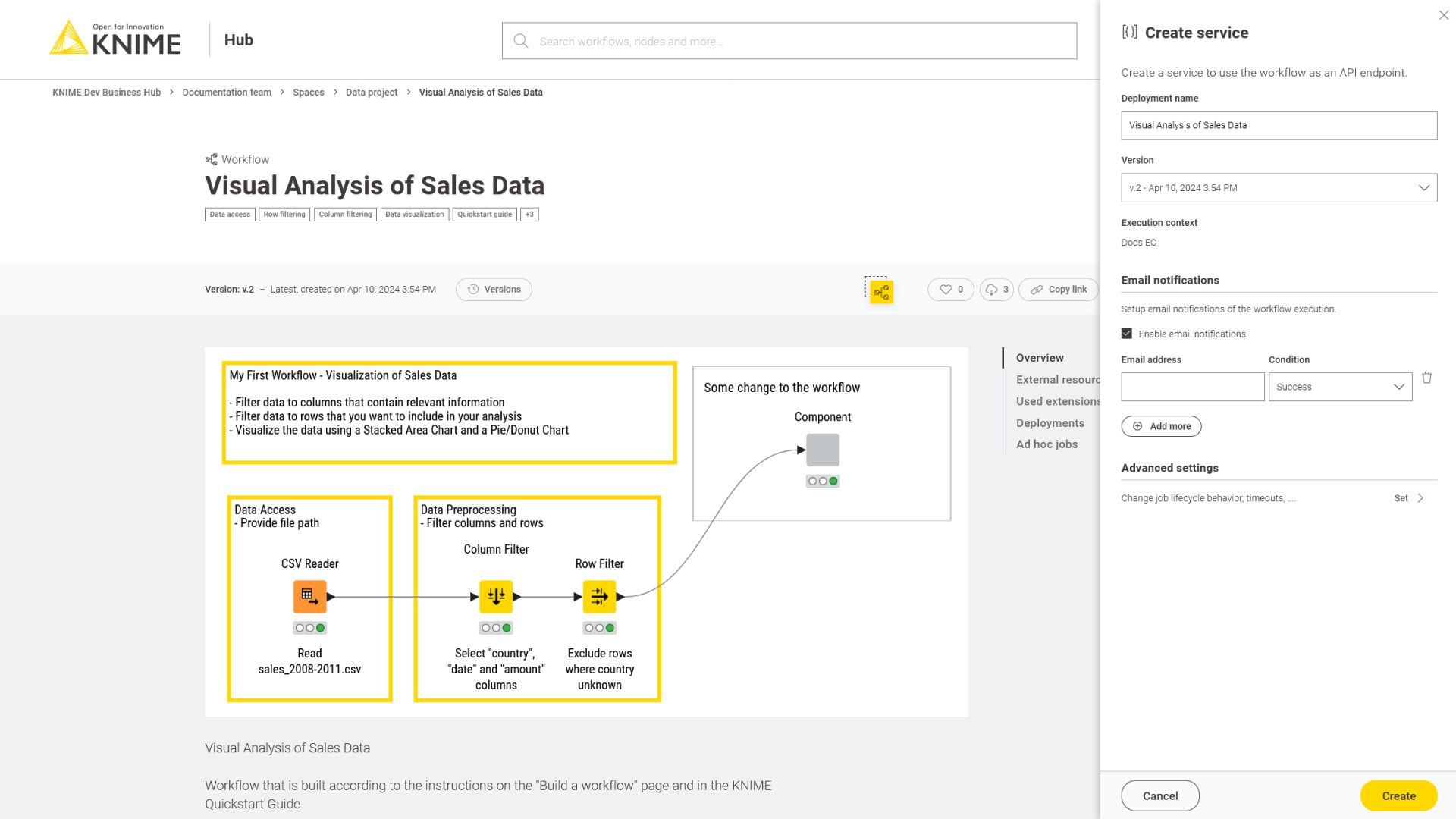Open Spaces breadcrumb link
The width and height of the screenshot is (1456, 819).
pyautogui.click(x=309, y=93)
